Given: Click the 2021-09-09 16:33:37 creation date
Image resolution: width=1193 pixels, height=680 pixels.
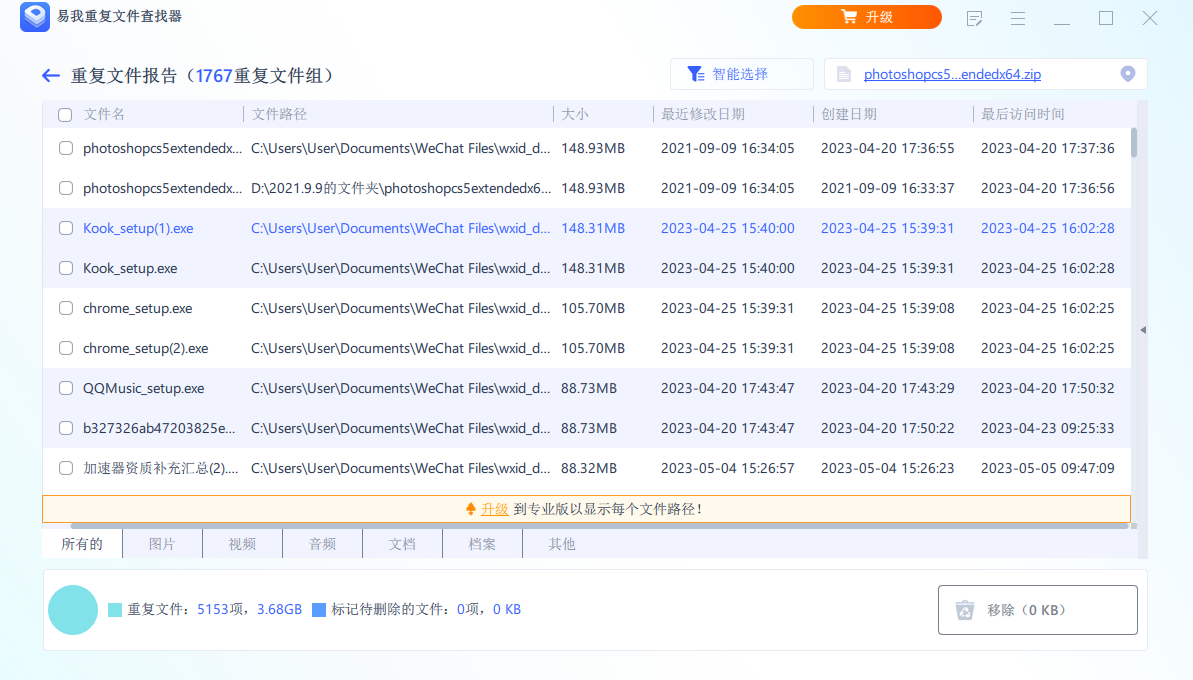Looking at the screenshot, I should (887, 188).
